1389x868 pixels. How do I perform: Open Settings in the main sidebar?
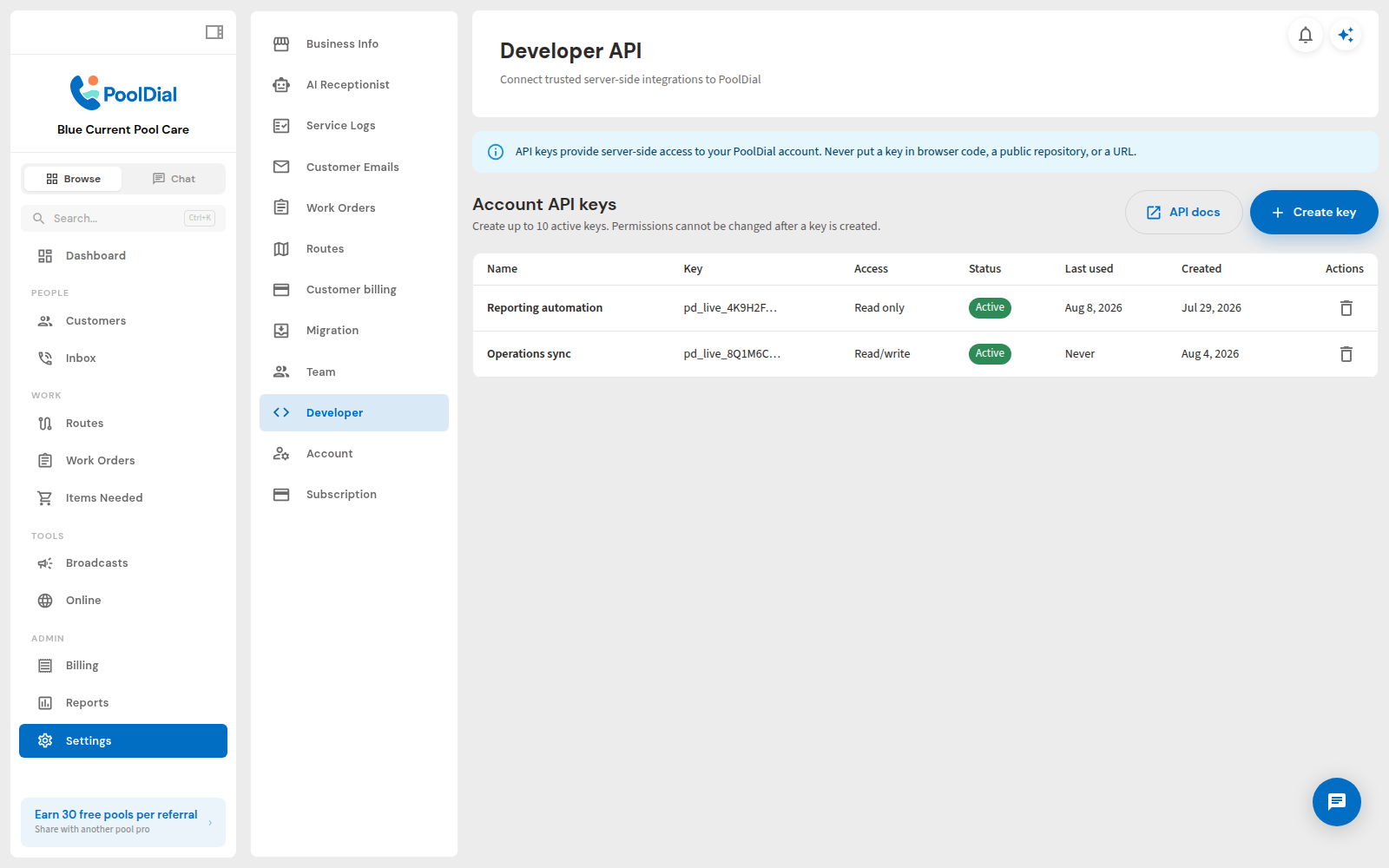pos(123,741)
